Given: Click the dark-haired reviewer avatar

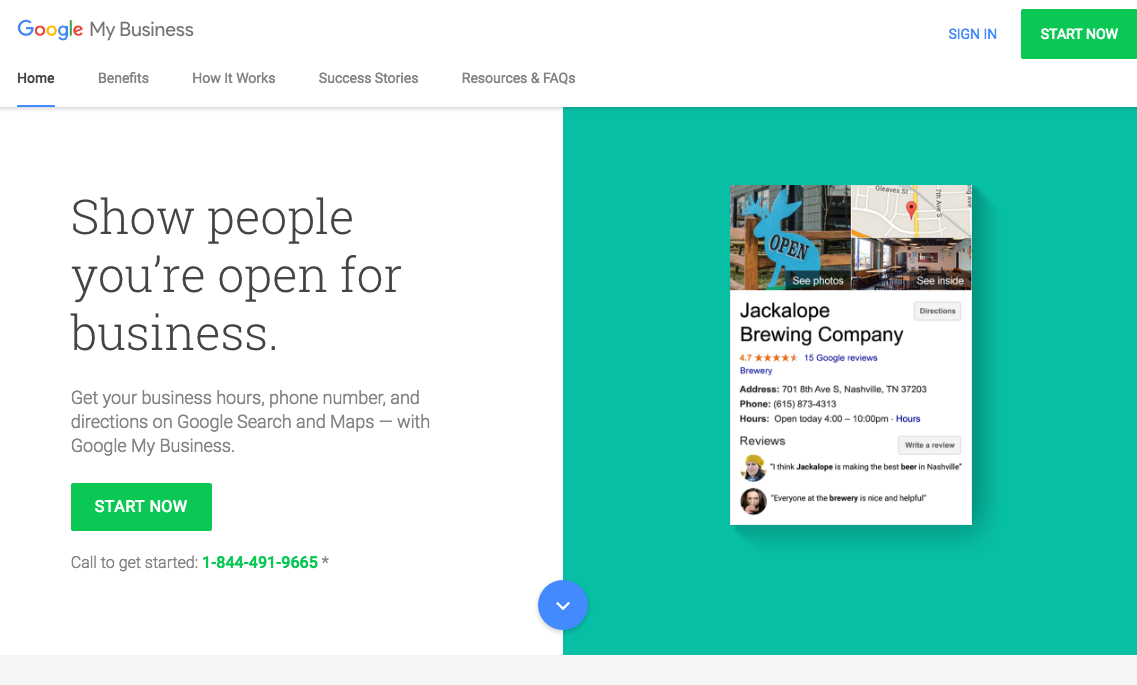Looking at the screenshot, I should pos(753,501).
